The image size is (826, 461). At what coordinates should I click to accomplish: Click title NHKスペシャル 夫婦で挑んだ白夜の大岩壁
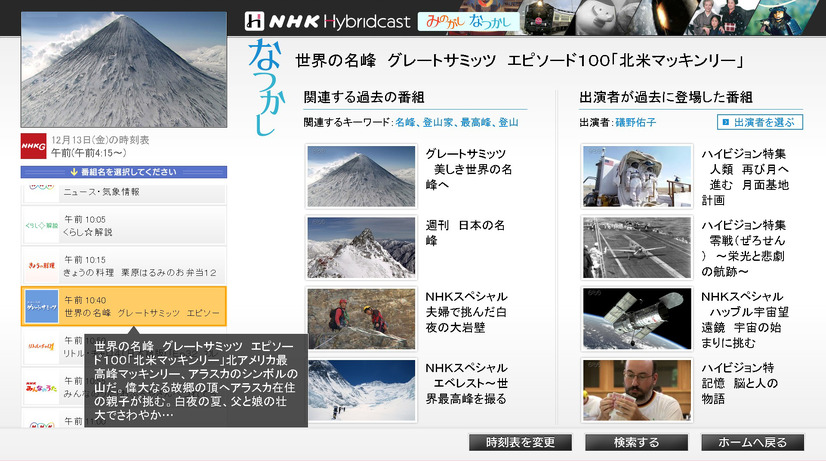pos(467,312)
